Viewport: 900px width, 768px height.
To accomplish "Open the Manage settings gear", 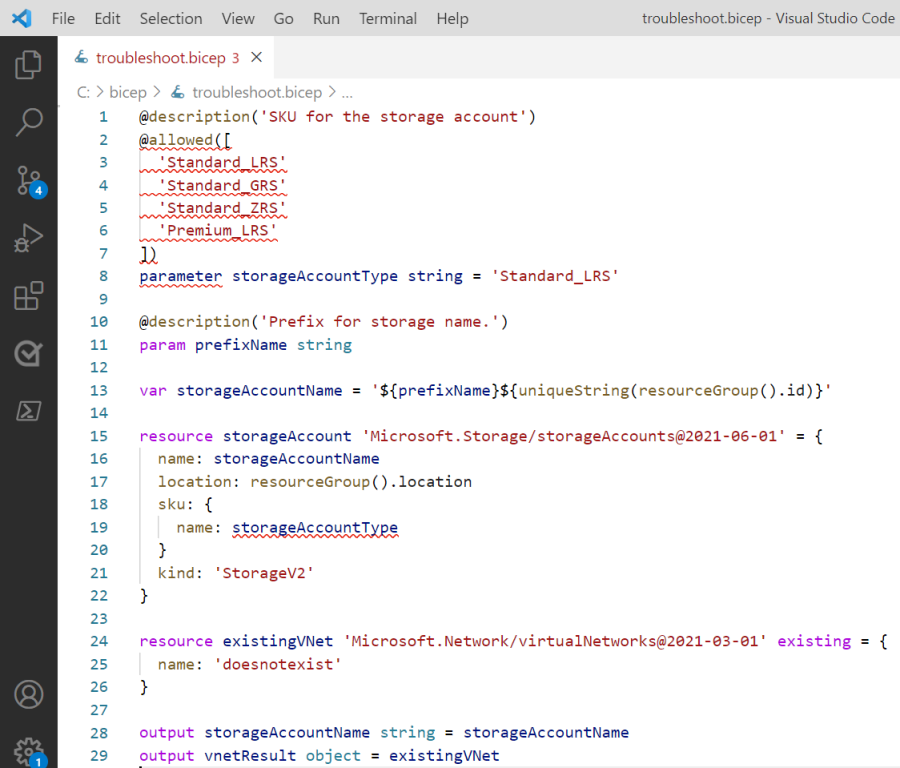I will [30, 751].
